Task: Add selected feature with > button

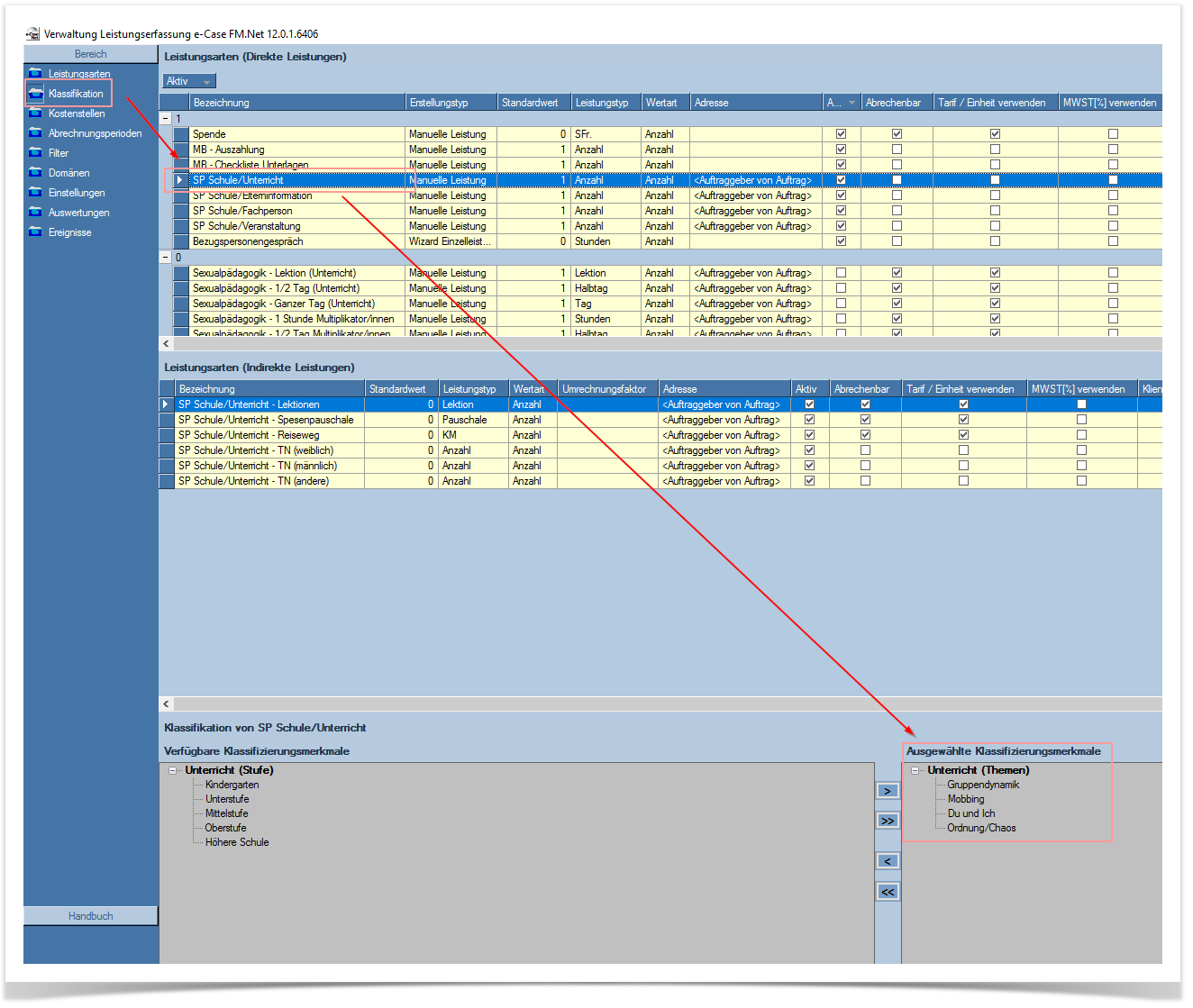Action: click(x=888, y=791)
